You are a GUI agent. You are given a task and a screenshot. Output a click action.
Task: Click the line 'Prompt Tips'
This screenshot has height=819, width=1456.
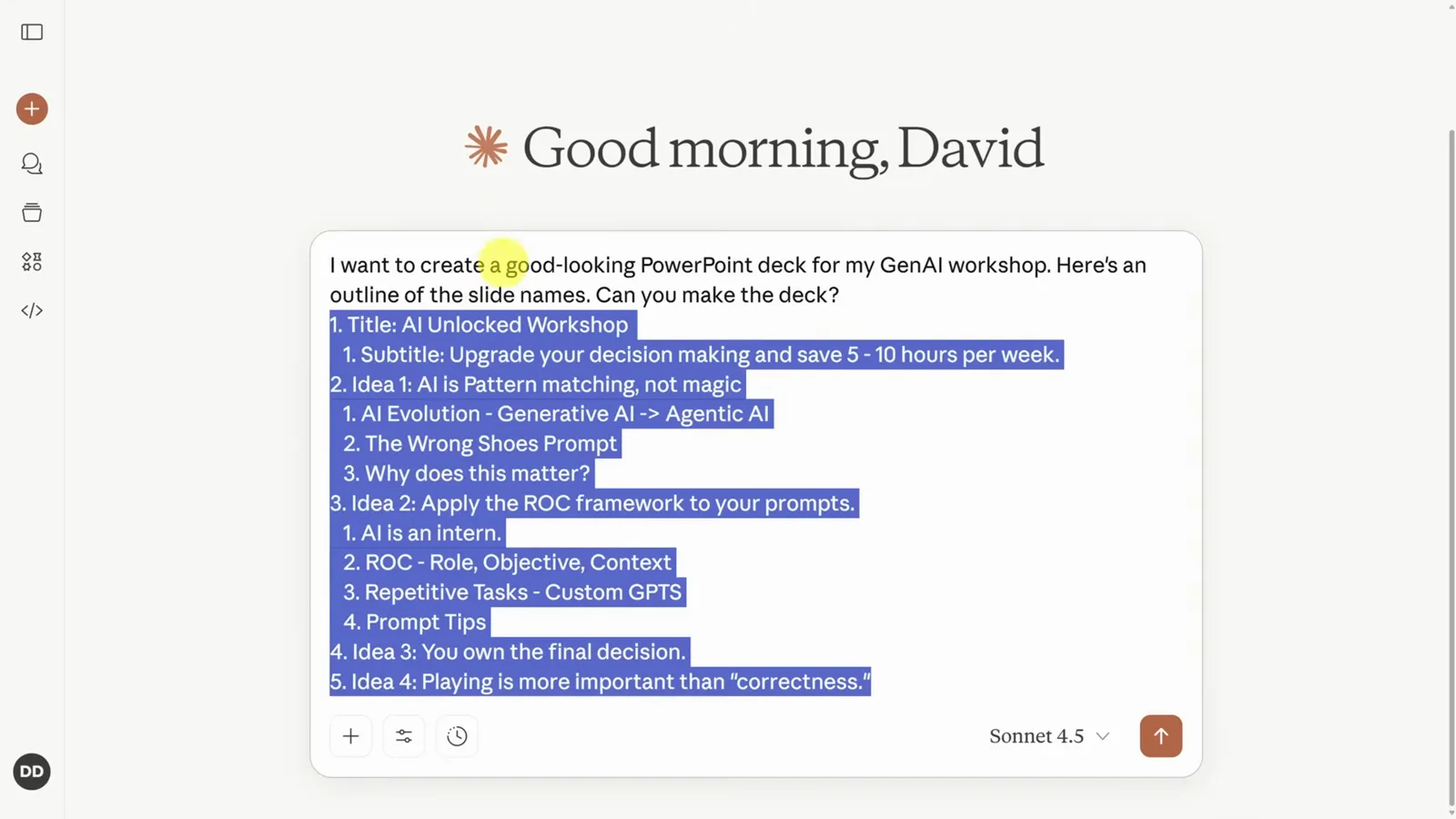coord(414,622)
